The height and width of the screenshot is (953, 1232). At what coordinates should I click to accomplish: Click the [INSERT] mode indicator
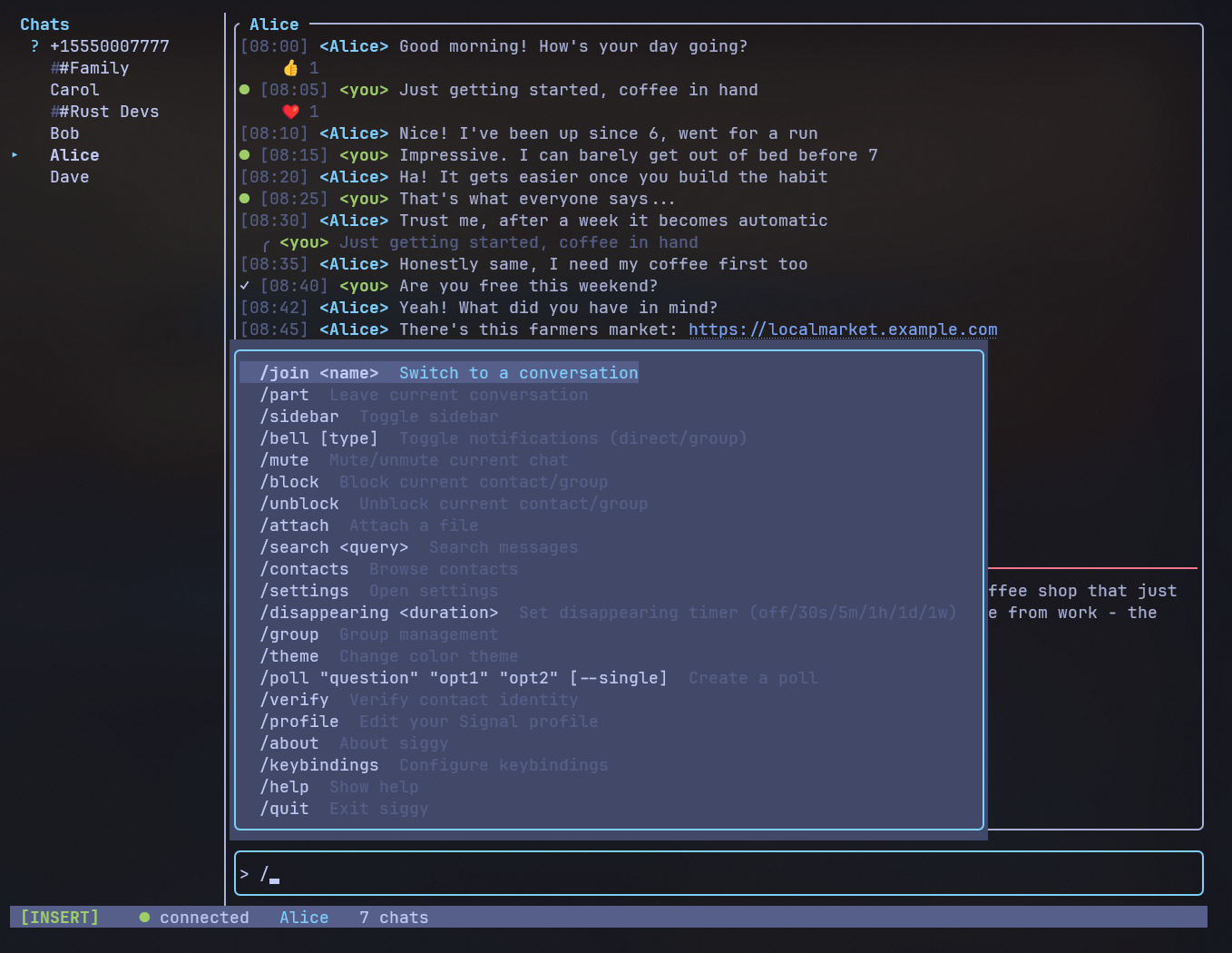[x=58, y=917]
